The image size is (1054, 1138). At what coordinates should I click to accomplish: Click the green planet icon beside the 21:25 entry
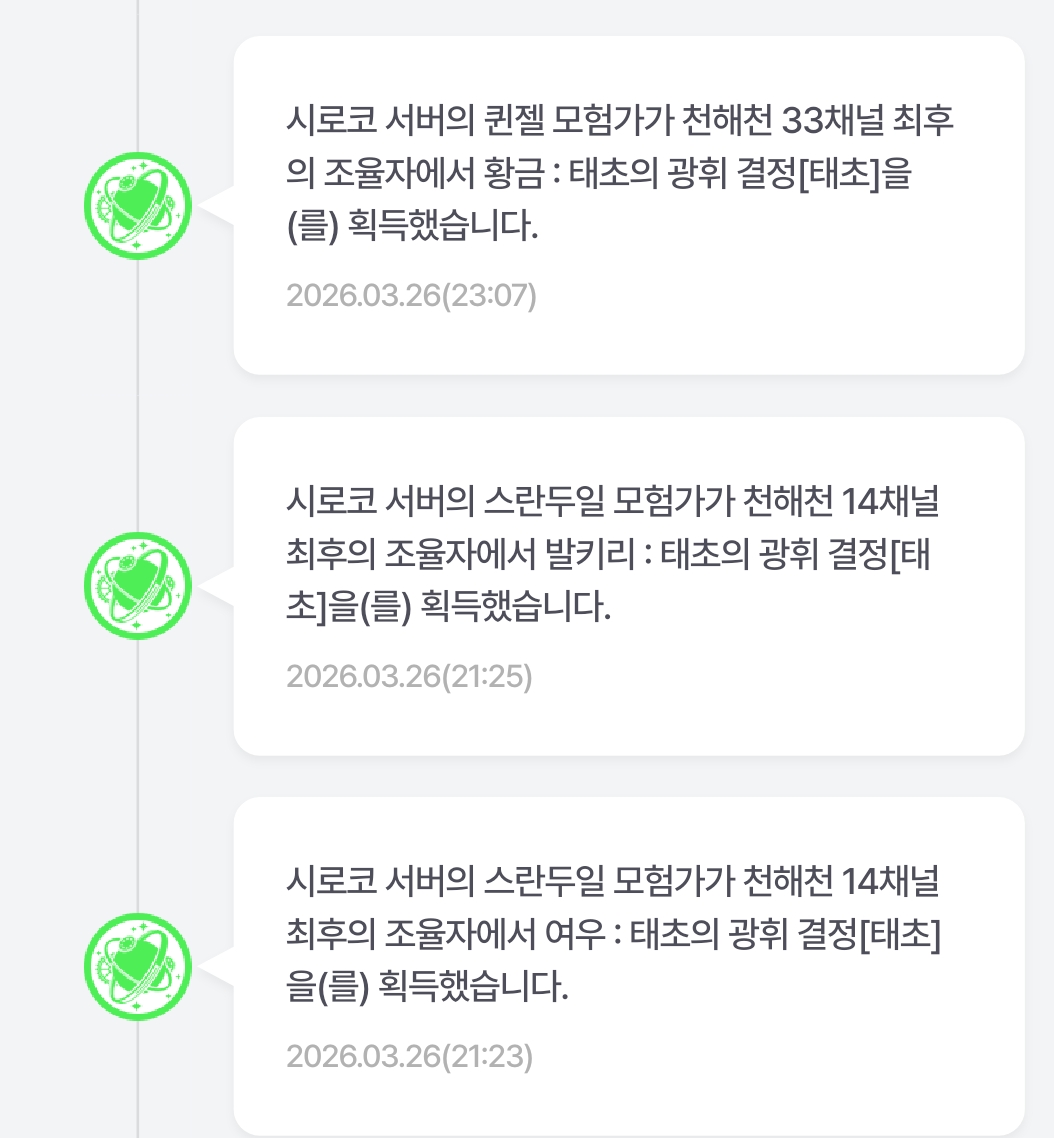click(x=137, y=586)
